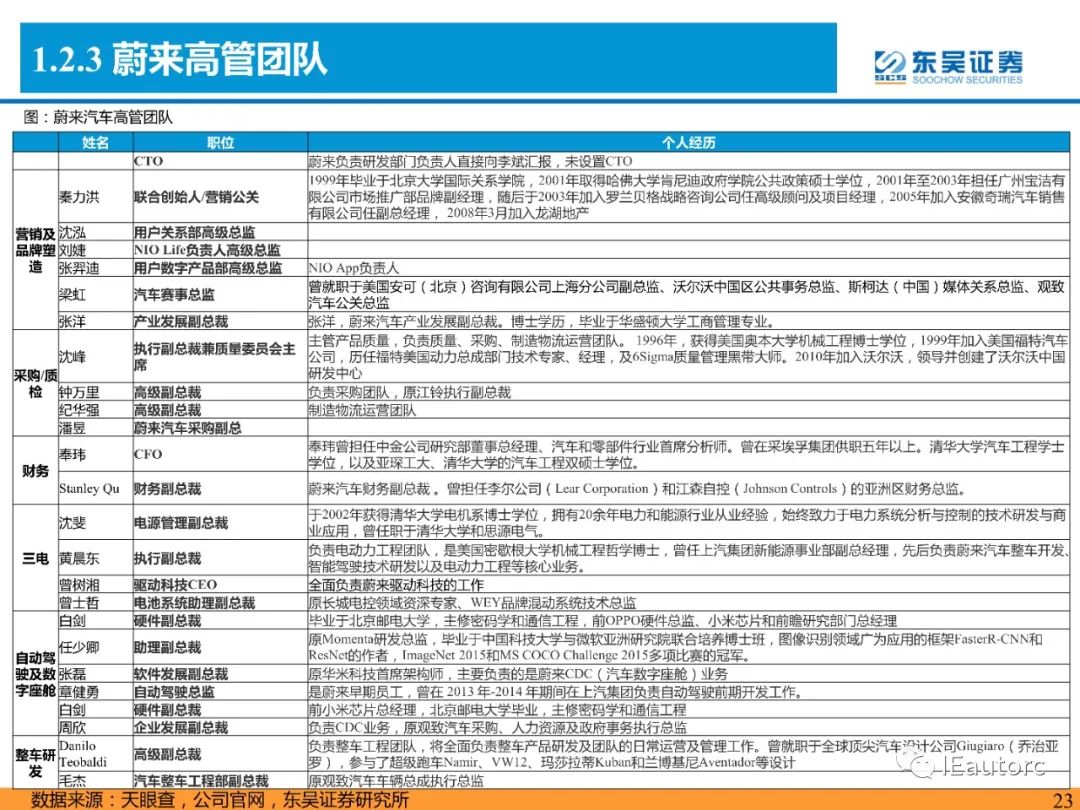Select name cell Stanley Qu
This screenshot has height=810, width=1080.
click(x=96, y=488)
